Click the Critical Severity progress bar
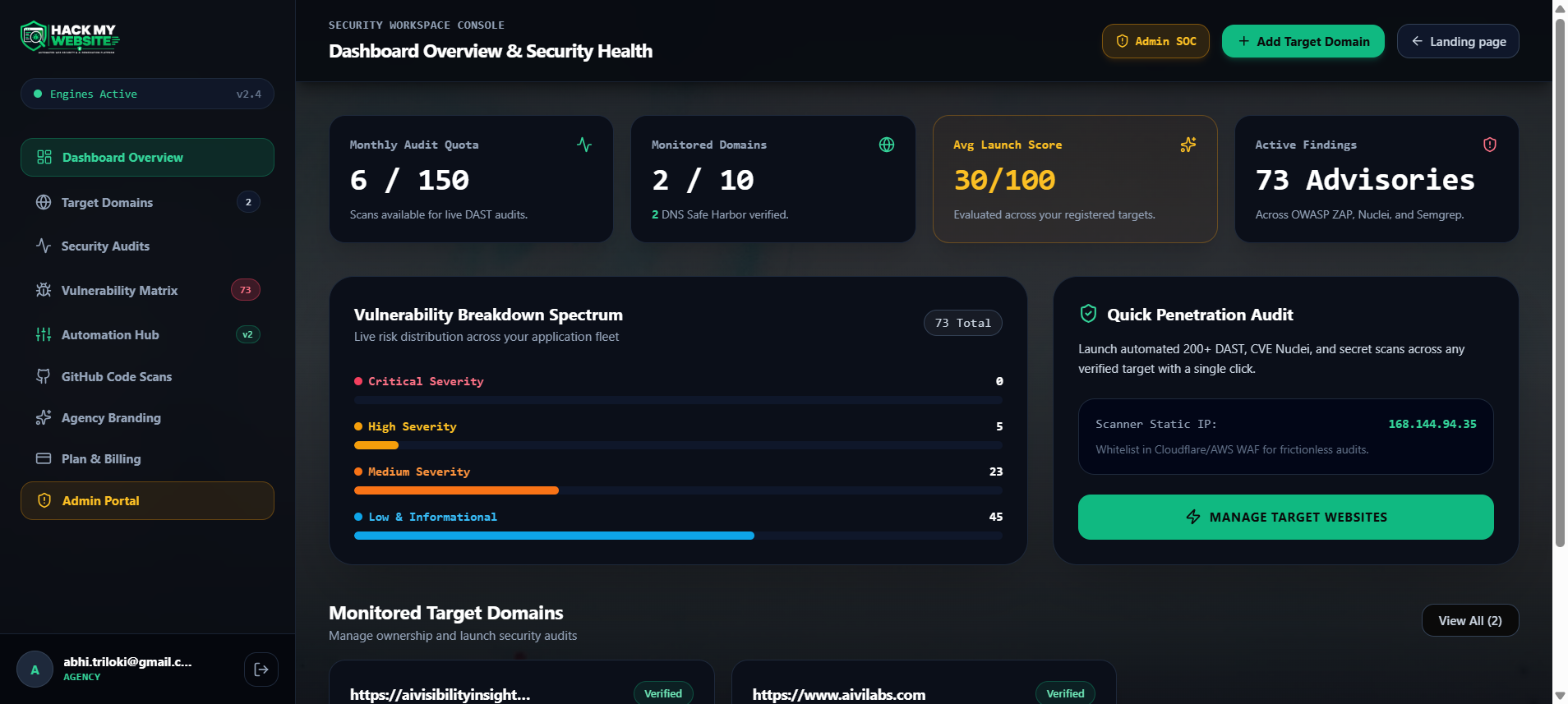The image size is (1568, 704). (x=678, y=400)
